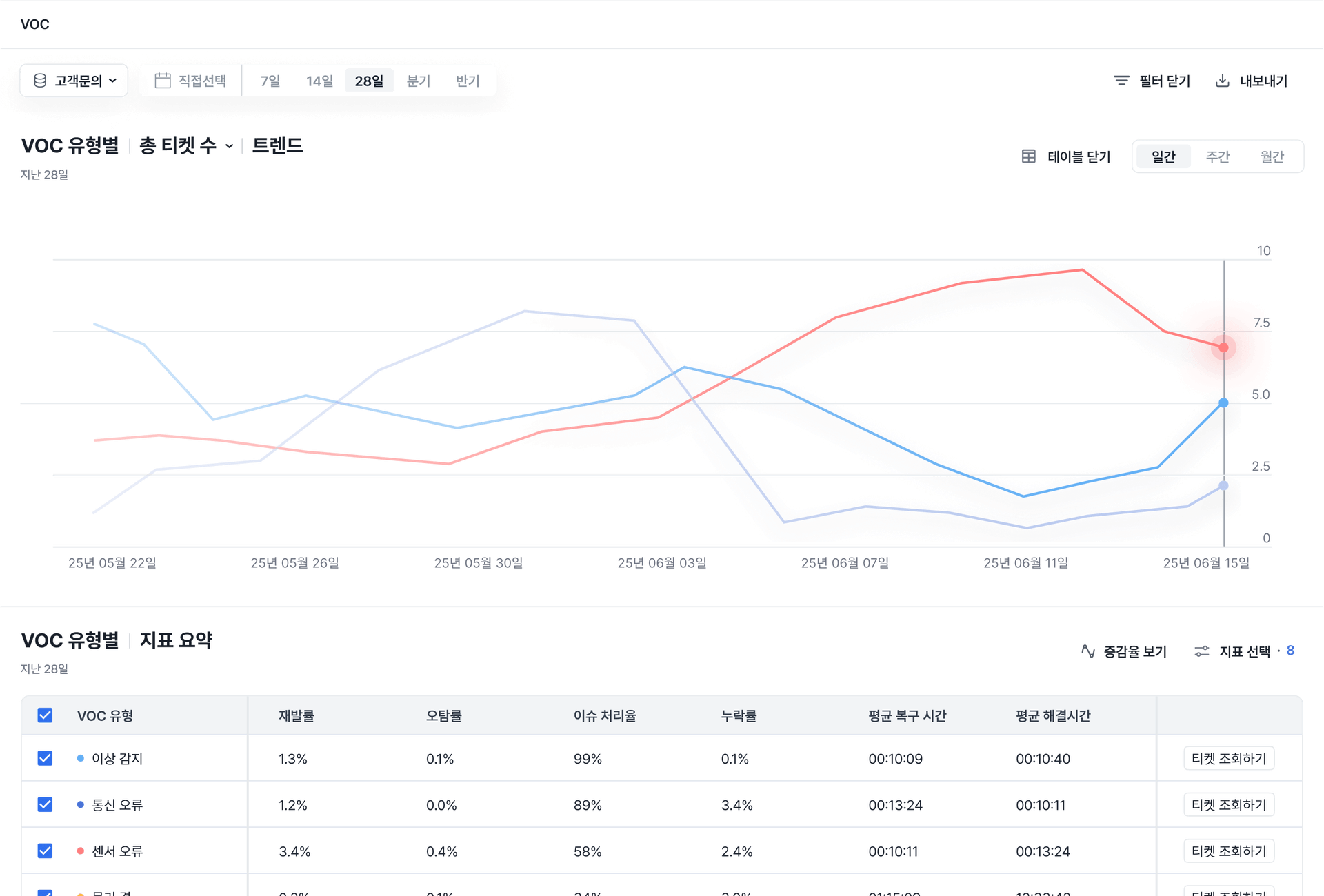Click the sliders icon by 지표 선택

click(1201, 651)
